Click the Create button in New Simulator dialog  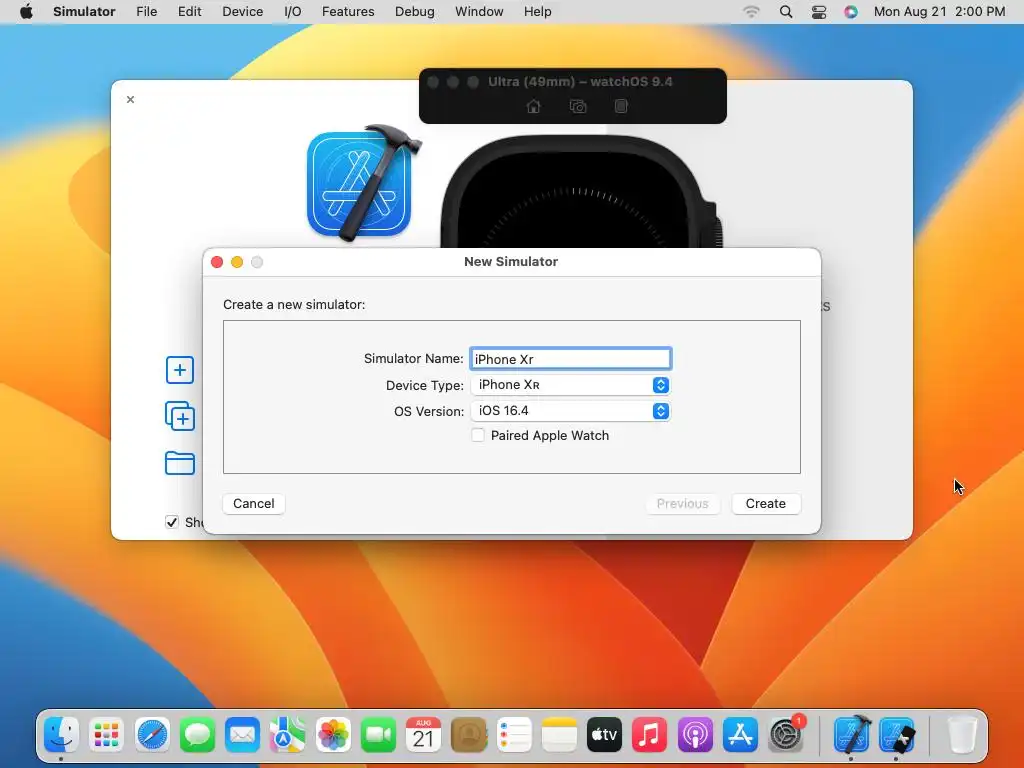click(x=765, y=504)
